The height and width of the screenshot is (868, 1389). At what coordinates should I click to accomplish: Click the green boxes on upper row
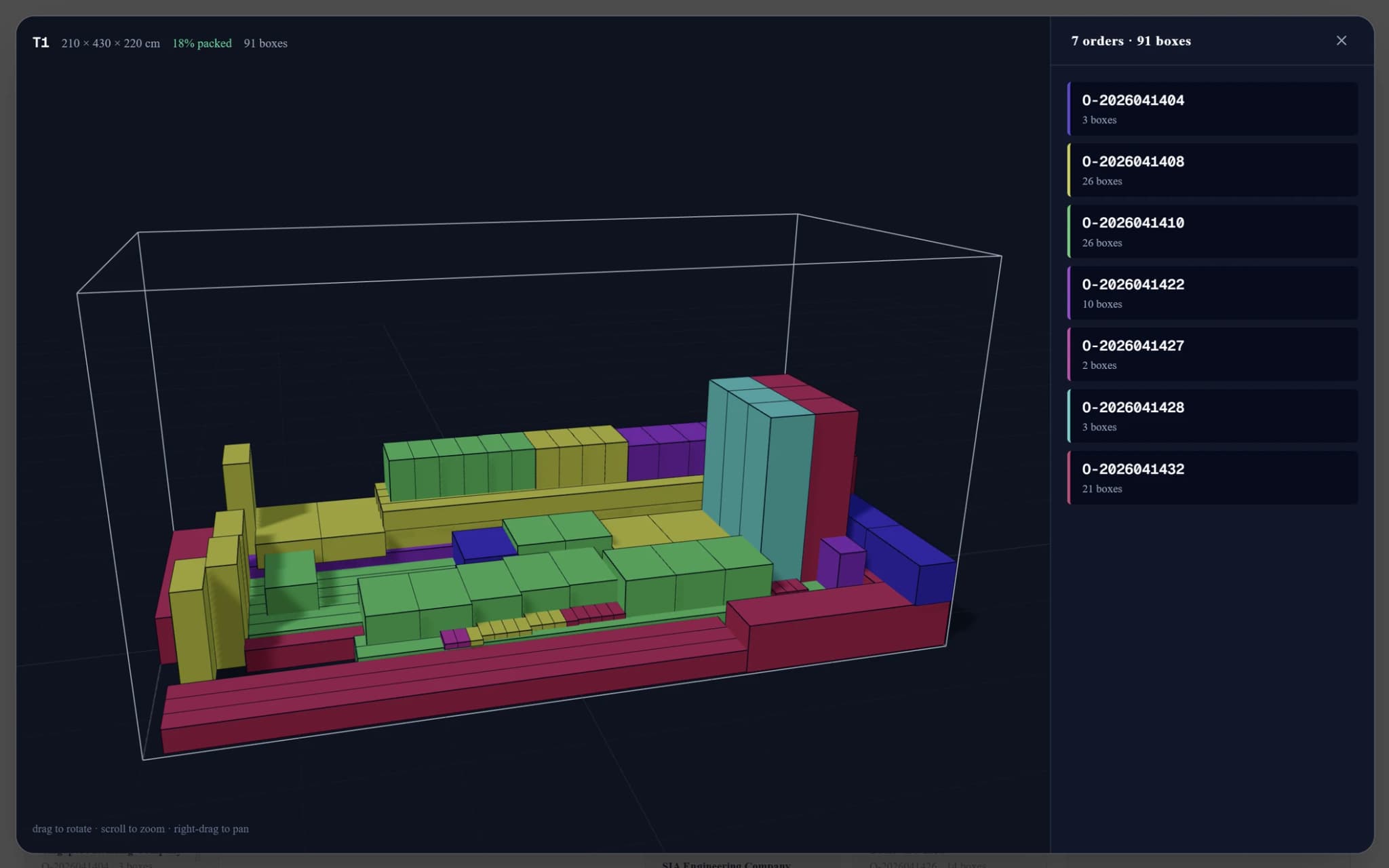[x=460, y=468]
